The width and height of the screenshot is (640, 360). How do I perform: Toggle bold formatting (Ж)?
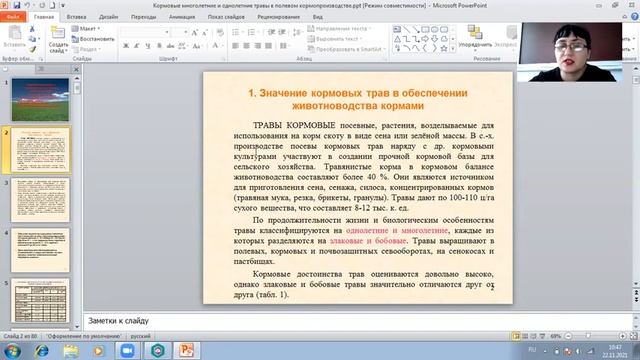[x=126, y=46]
